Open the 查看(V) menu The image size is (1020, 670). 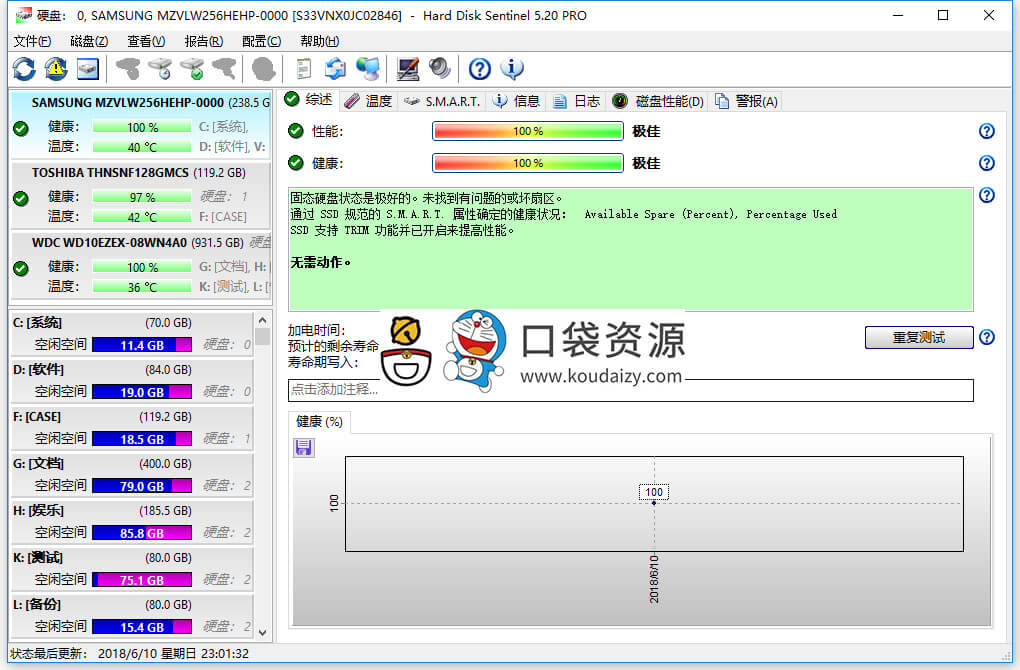click(x=146, y=42)
